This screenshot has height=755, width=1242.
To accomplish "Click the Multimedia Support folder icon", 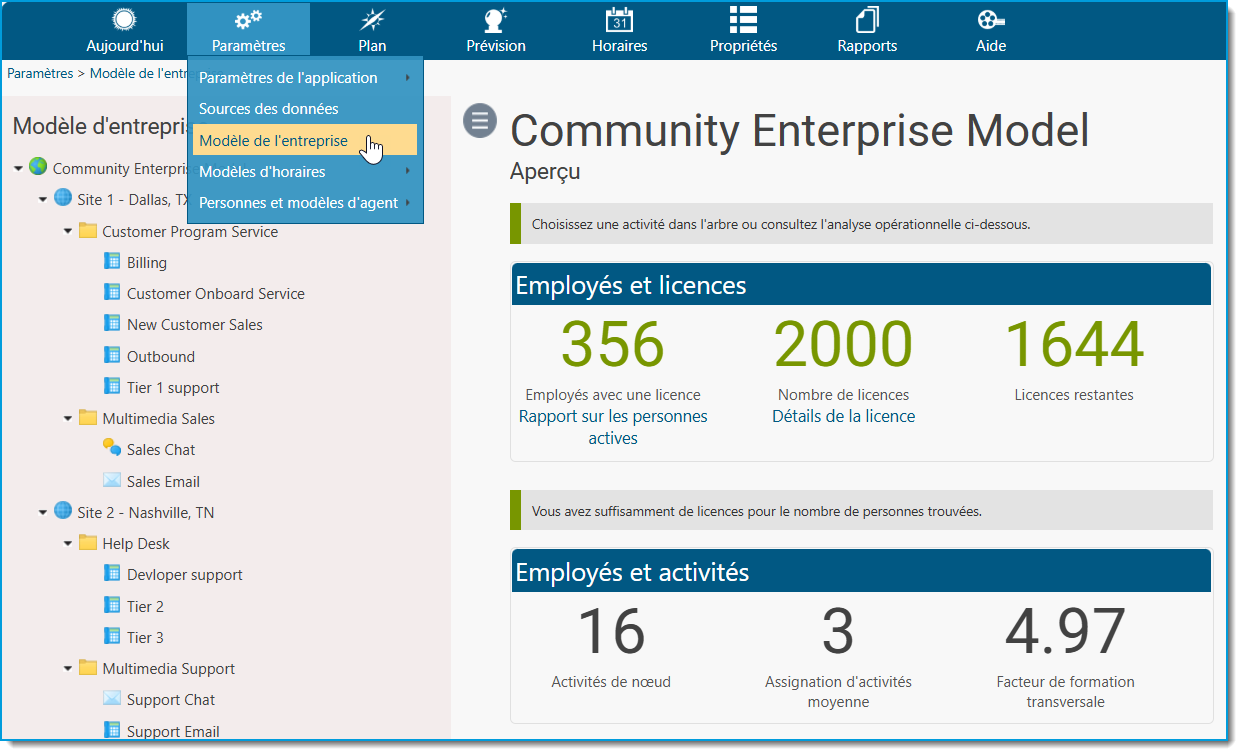I will click(88, 667).
